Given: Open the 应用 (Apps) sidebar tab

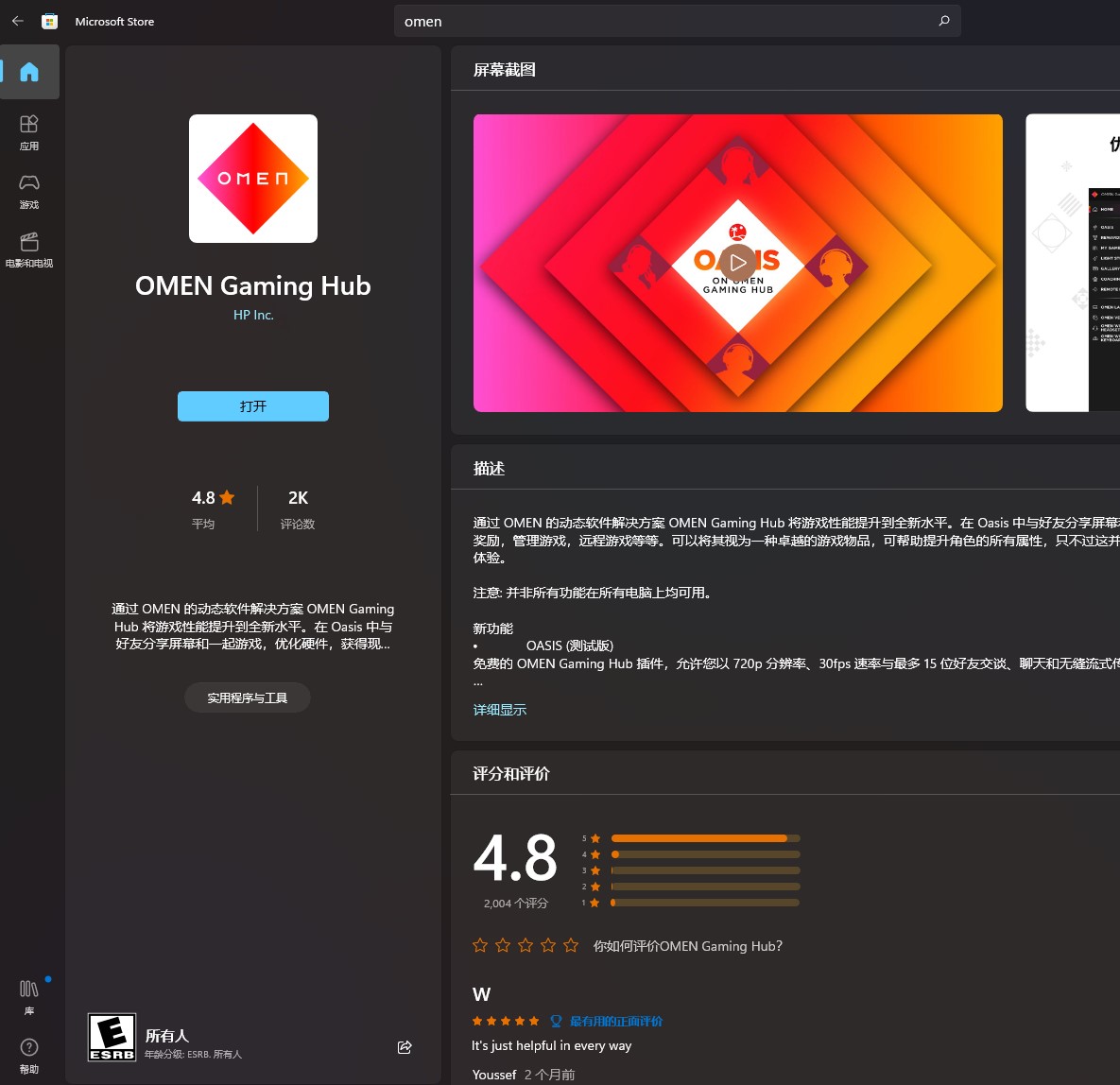Looking at the screenshot, I should pyautogui.click(x=29, y=133).
